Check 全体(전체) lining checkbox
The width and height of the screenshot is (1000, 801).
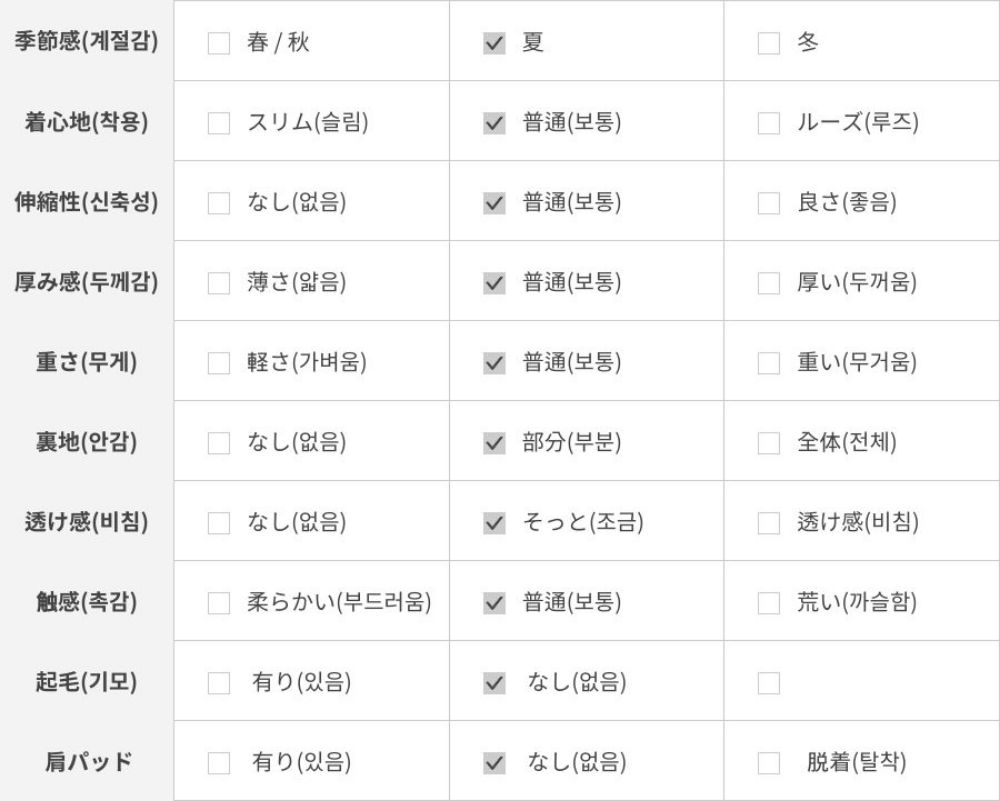[x=769, y=444]
